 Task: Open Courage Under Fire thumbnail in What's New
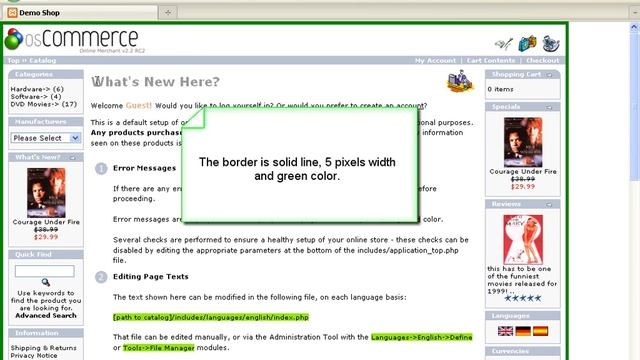click(46, 193)
